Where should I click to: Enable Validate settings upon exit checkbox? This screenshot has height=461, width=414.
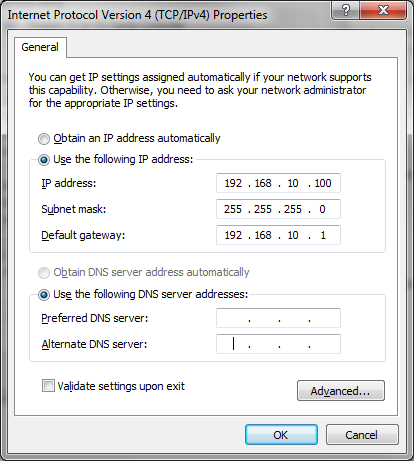[x=48, y=386]
